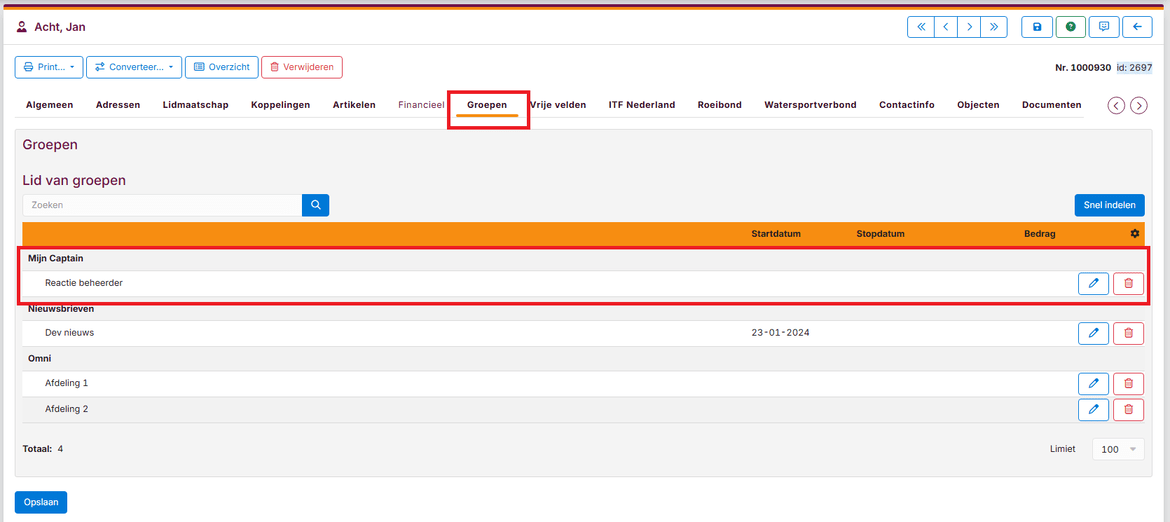Expand the Converteer dropdown

click(134, 67)
